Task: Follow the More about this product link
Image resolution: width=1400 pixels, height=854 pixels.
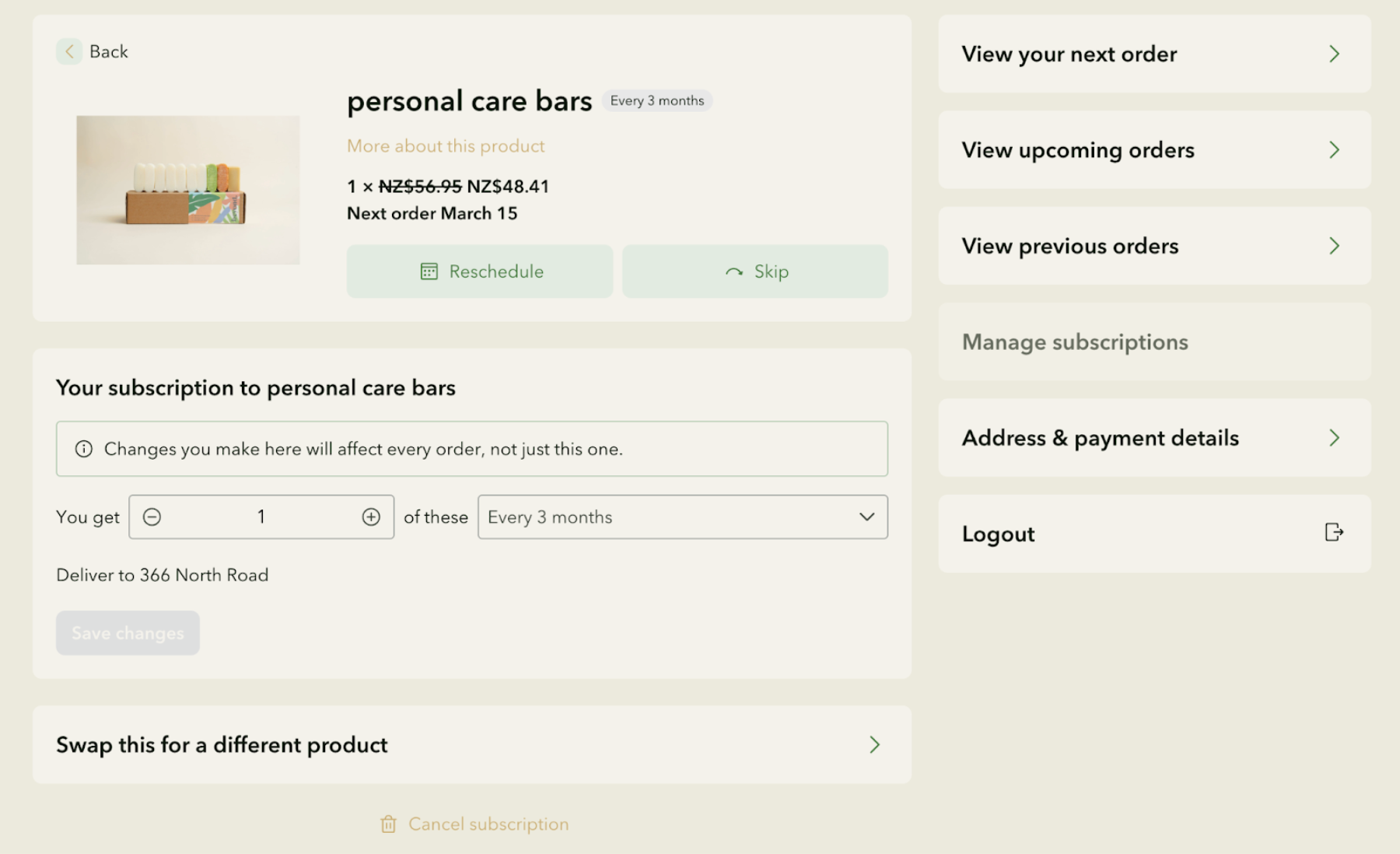Action: pos(446,146)
